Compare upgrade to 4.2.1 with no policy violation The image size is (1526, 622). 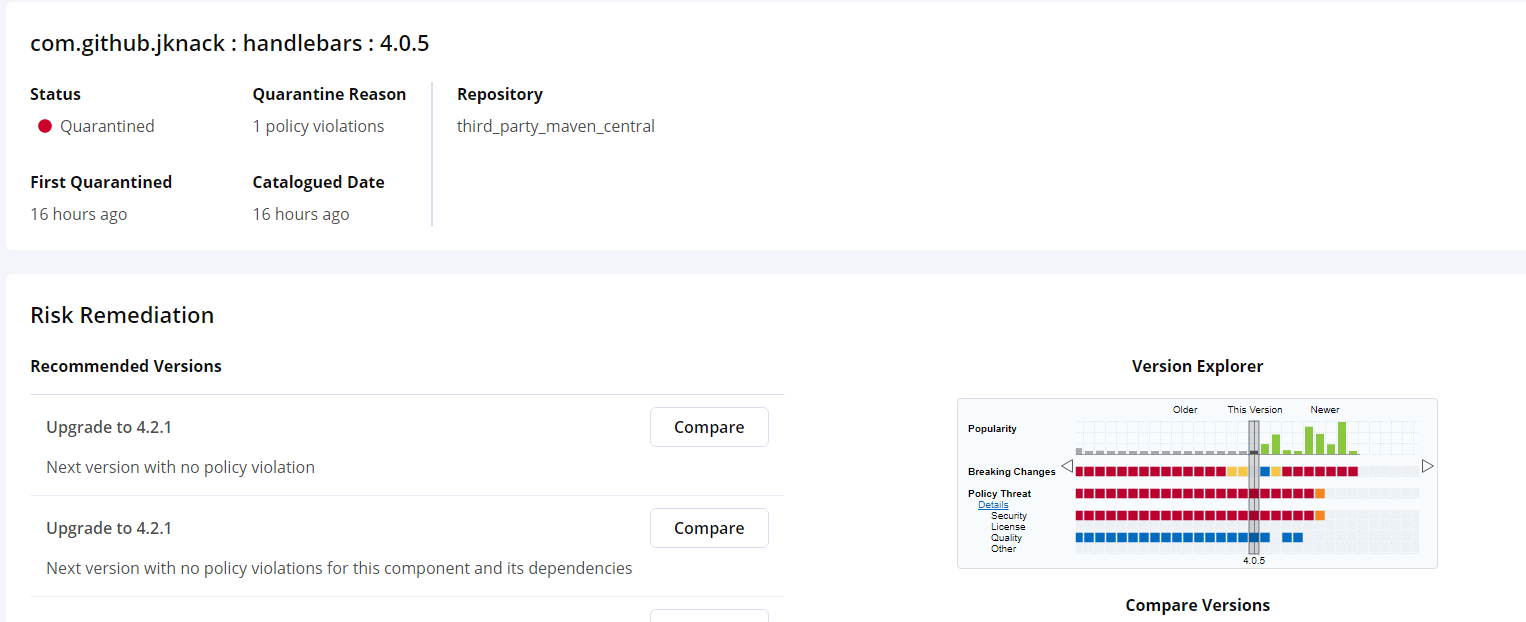tap(709, 427)
